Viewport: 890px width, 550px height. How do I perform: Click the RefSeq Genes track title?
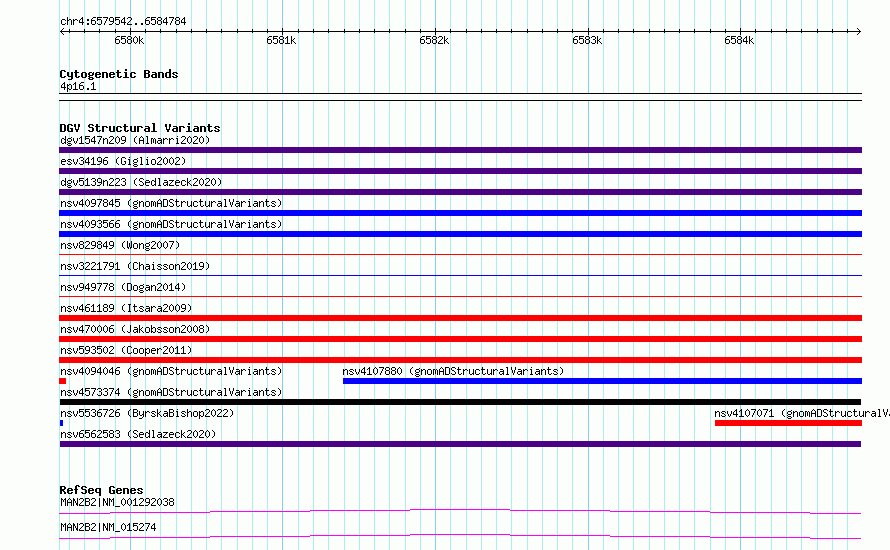102,490
